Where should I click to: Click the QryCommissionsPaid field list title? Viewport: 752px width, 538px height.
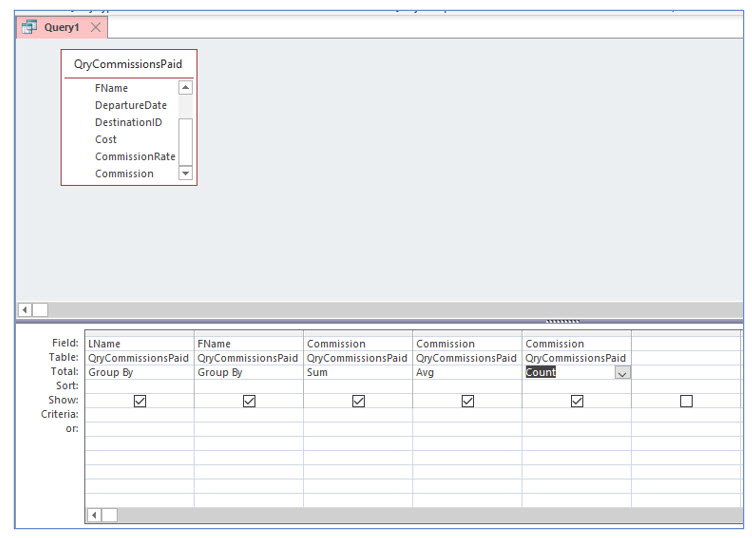pos(128,64)
